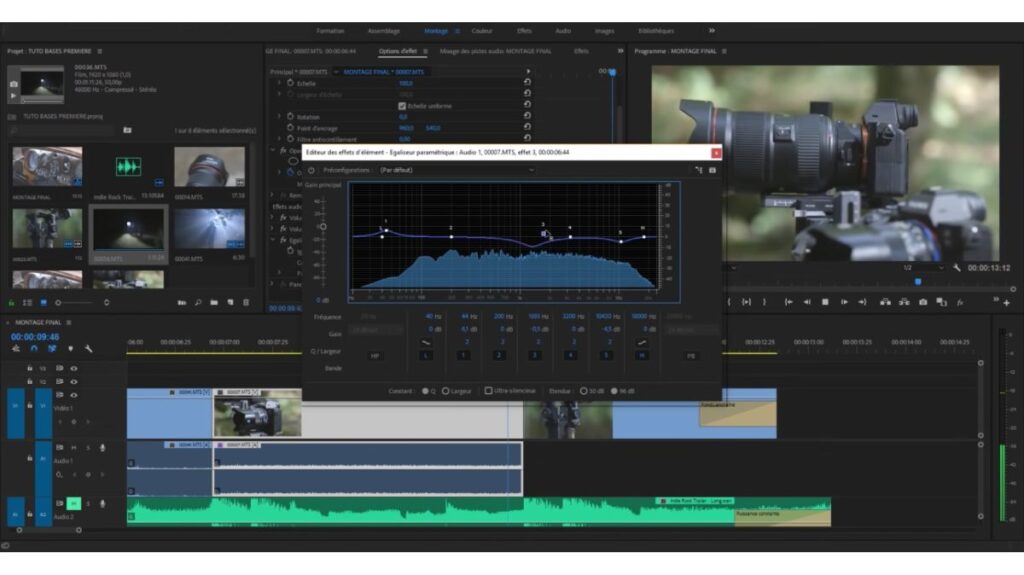Step forward one frame in Programme monitor
1024x575 pixels.
(x=844, y=302)
